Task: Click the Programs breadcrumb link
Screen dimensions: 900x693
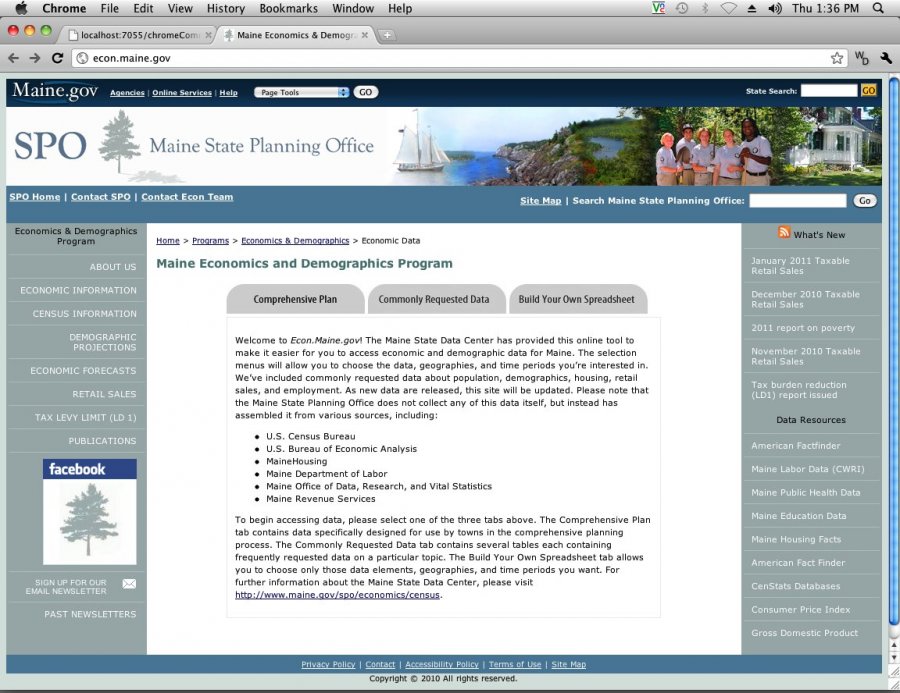Action: (x=210, y=241)
